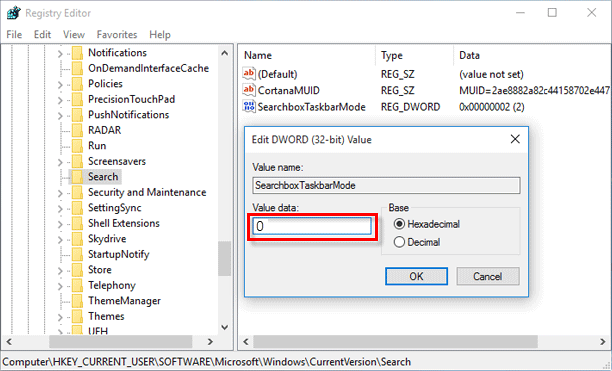Click the CortanaMUID string value icon
Screen dimensions: 612x371
[249, 90]
